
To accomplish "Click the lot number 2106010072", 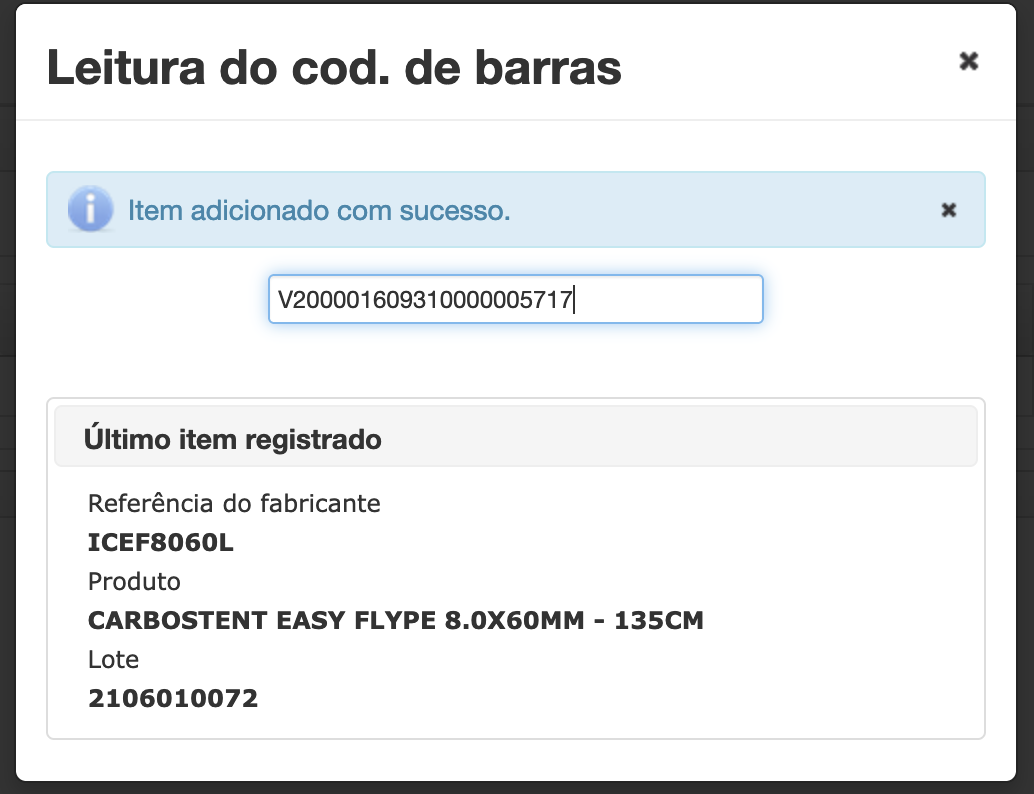I will click(173, 698).
